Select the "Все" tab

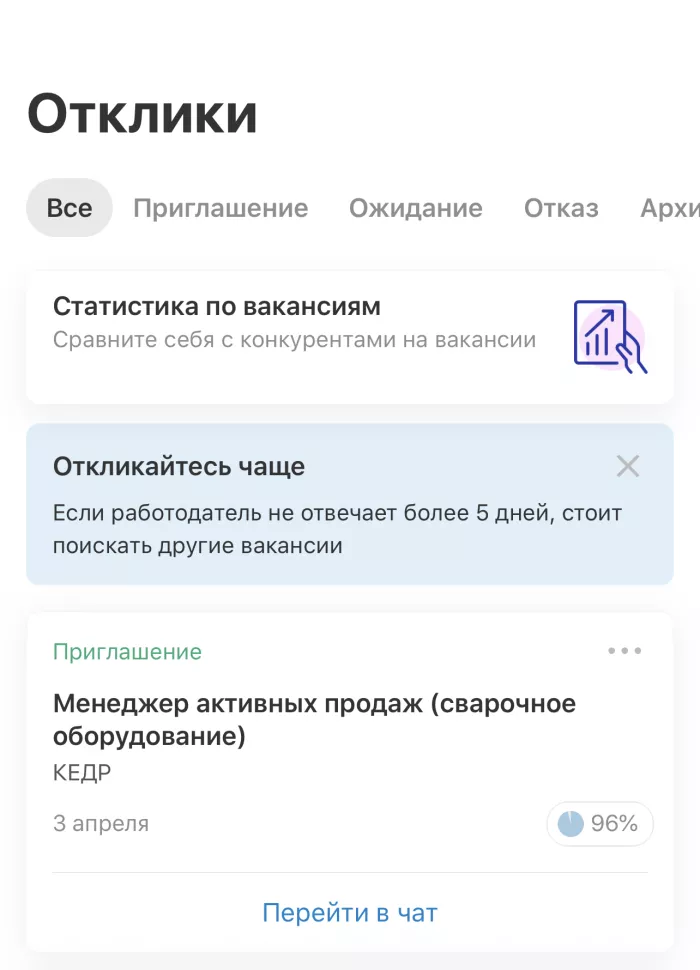pyautogui.click(x=69, y=208)
